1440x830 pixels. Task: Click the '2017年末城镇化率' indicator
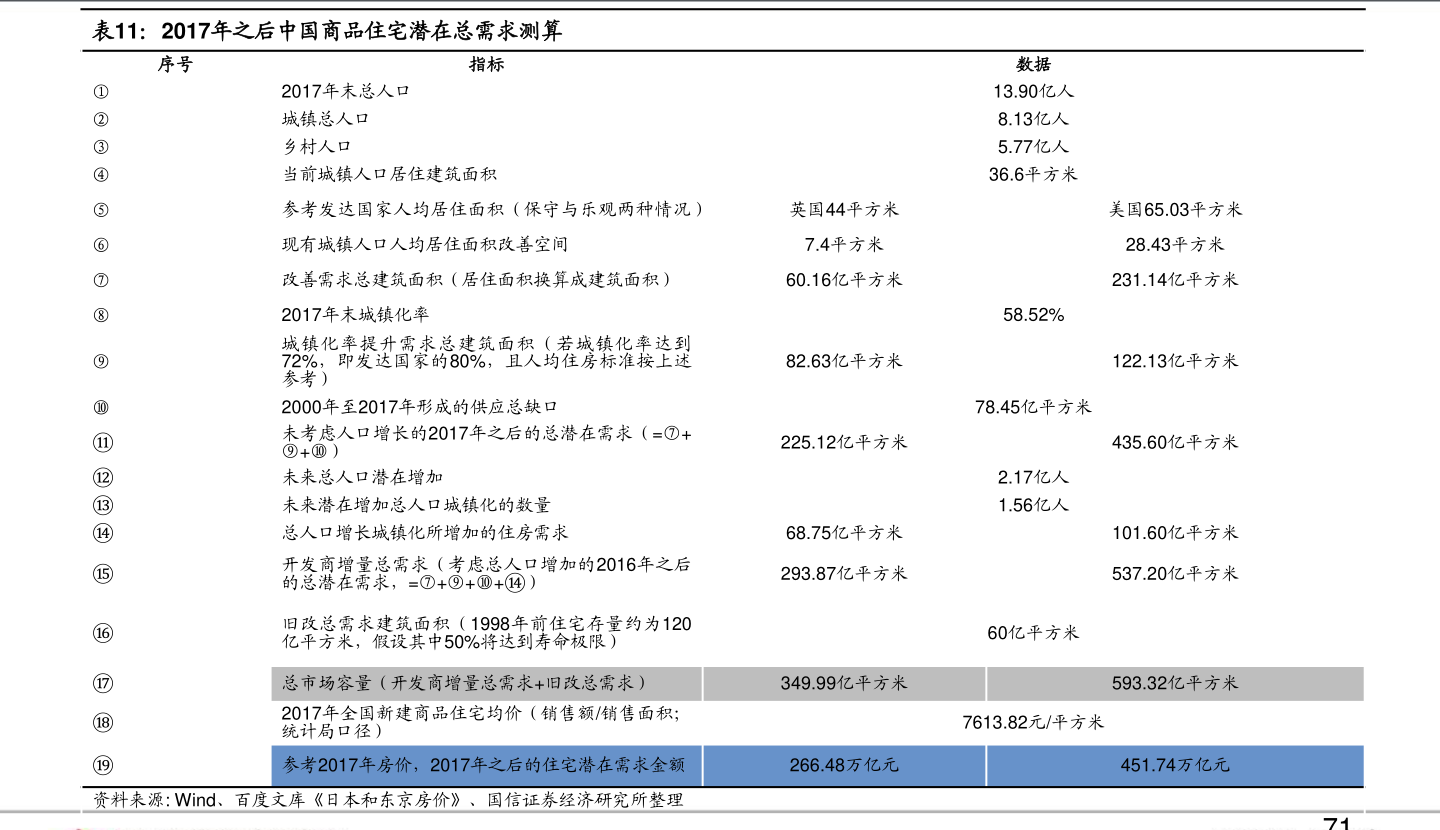tap(355, 315)
